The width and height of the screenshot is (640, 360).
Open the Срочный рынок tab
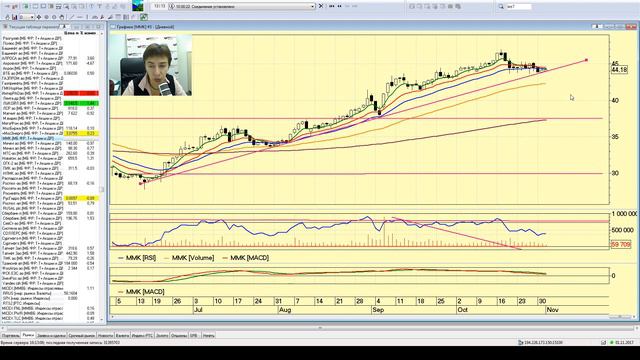82,336
